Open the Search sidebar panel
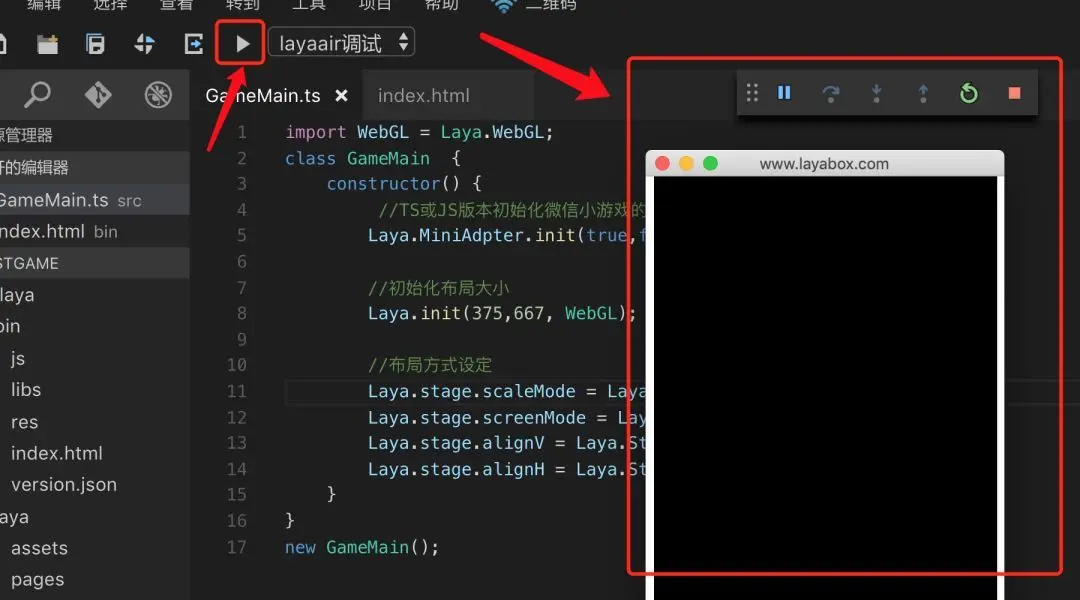1080x600 pixels. pyautogui.click(x=37, y=94)
